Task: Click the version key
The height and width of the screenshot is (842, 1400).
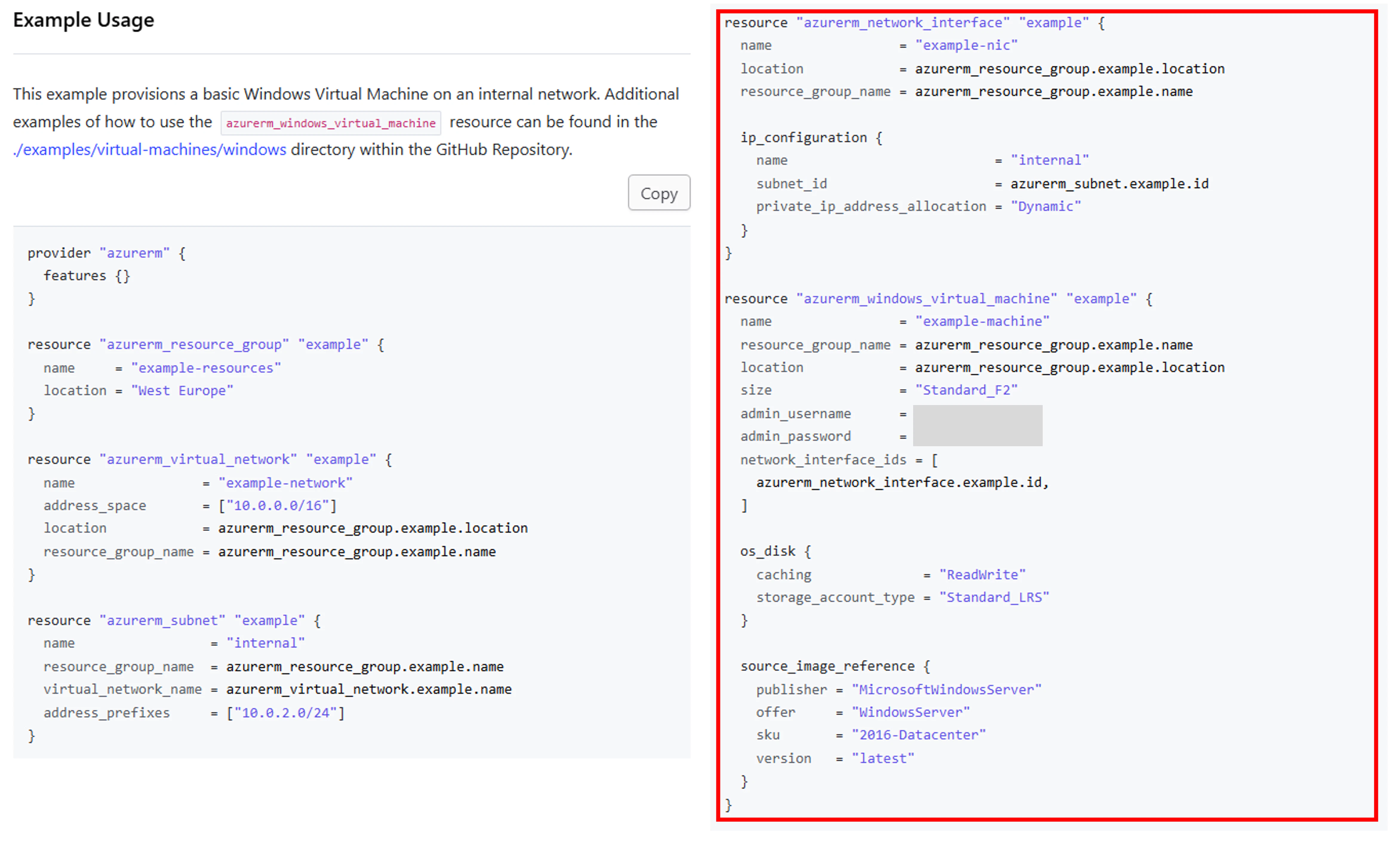Action: click(783, 759)
